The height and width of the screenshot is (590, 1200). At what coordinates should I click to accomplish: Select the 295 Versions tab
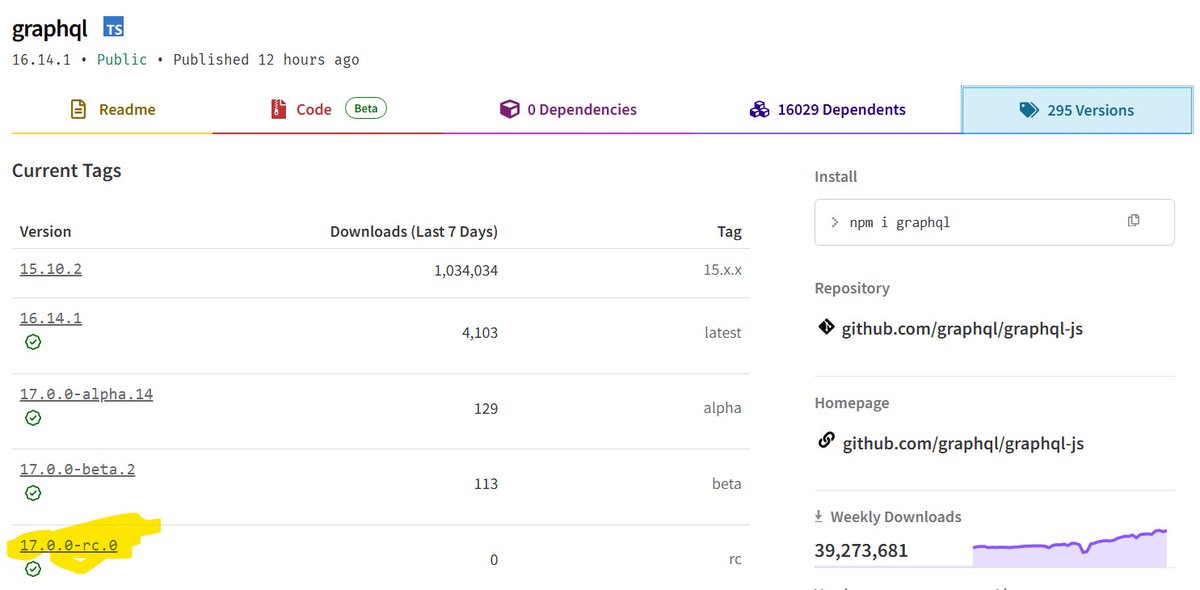[x=1077, y=110]
